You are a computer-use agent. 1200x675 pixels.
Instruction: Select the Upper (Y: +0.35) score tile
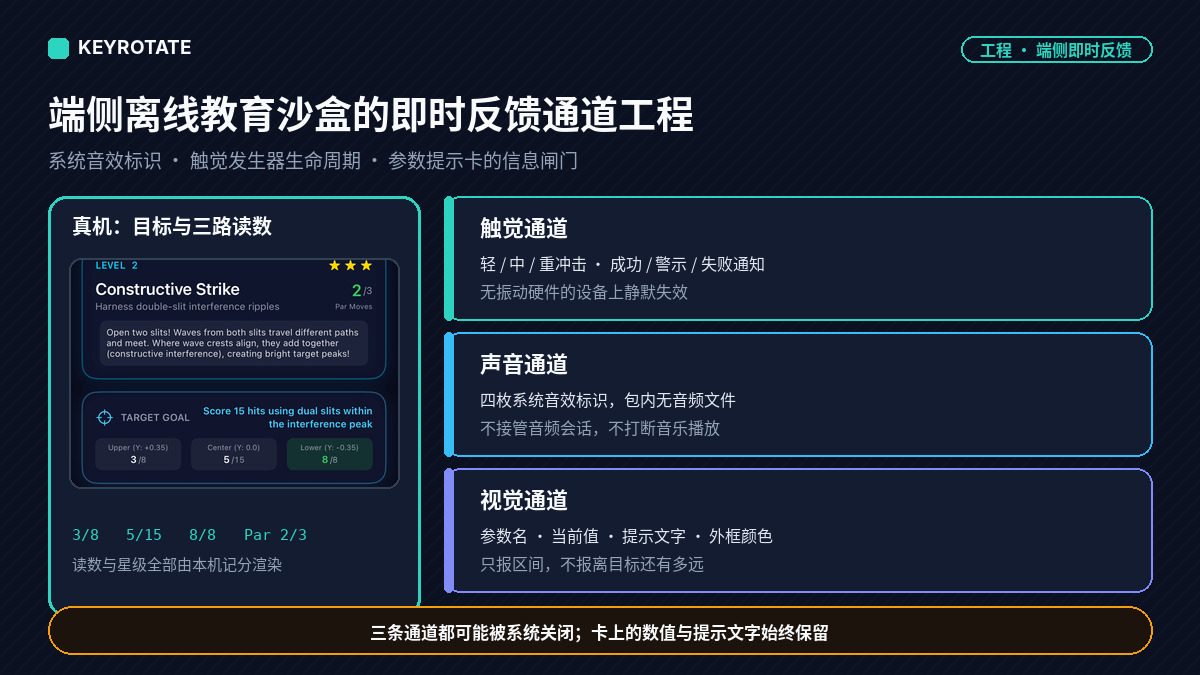tap(138, 454)
